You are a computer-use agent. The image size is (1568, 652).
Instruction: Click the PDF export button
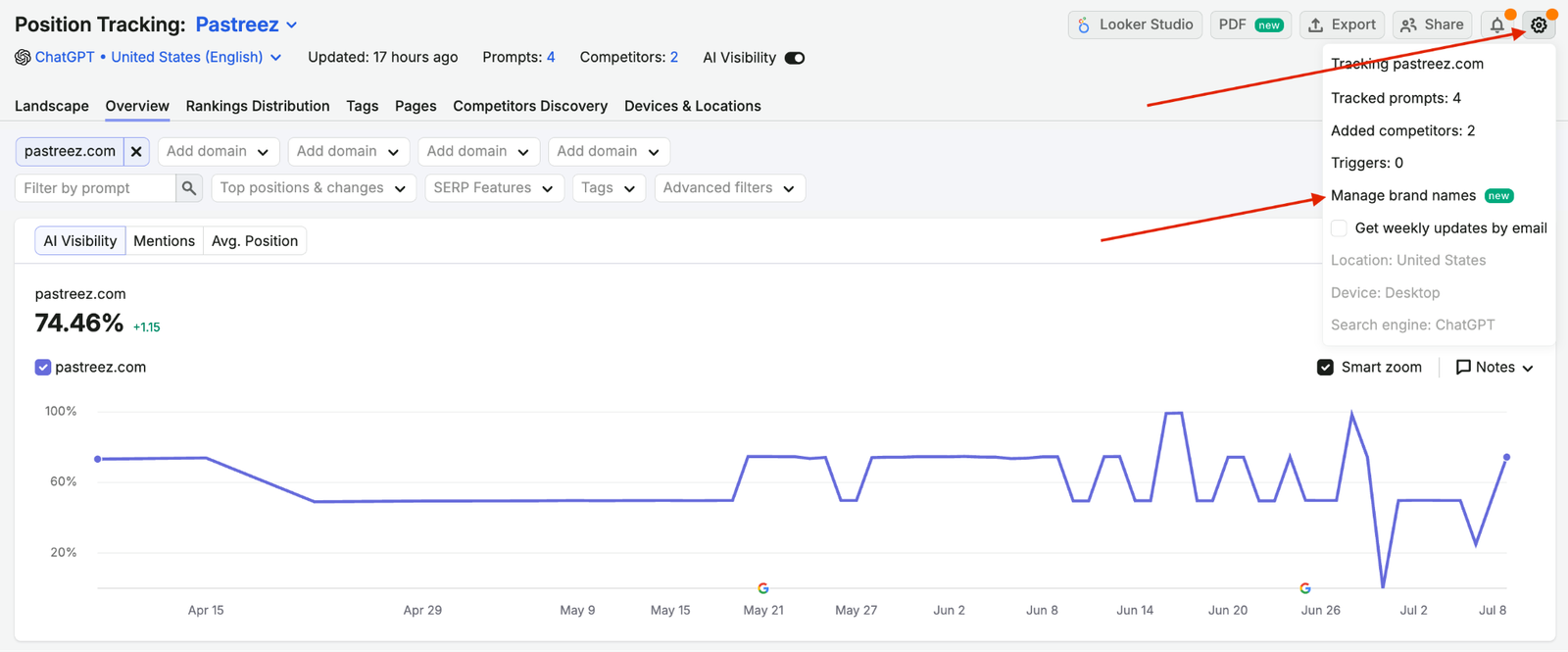[x=1250, y=25]
